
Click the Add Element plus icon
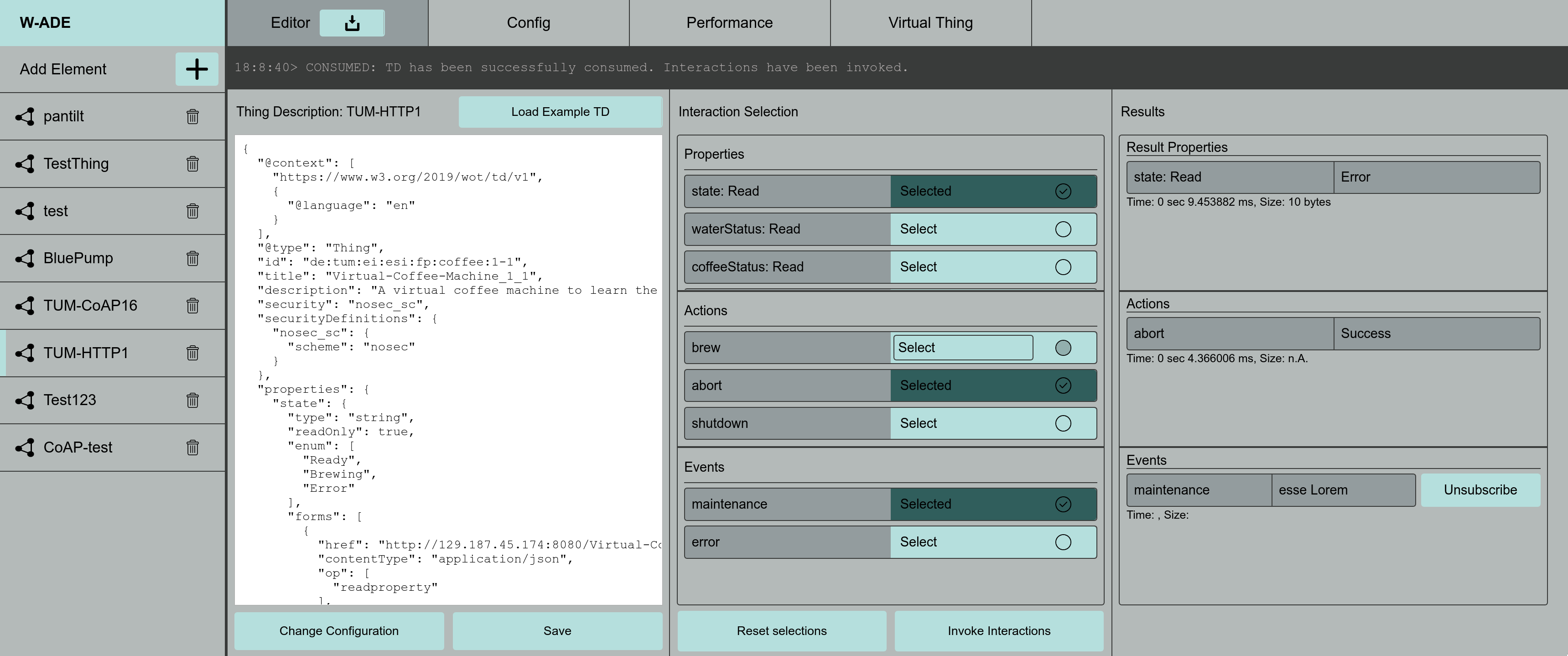[197, 68]
